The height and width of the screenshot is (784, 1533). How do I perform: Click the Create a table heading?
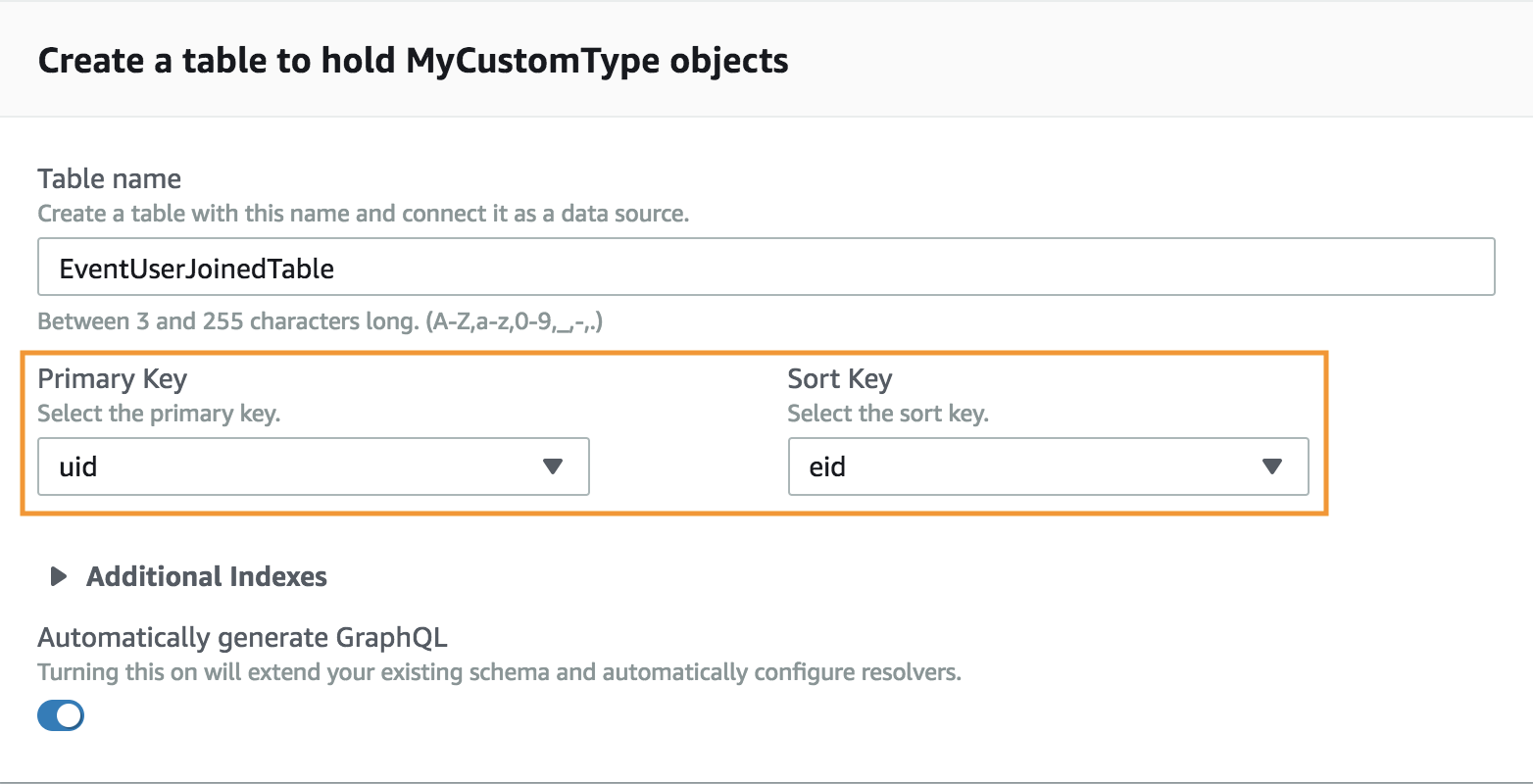413,61
